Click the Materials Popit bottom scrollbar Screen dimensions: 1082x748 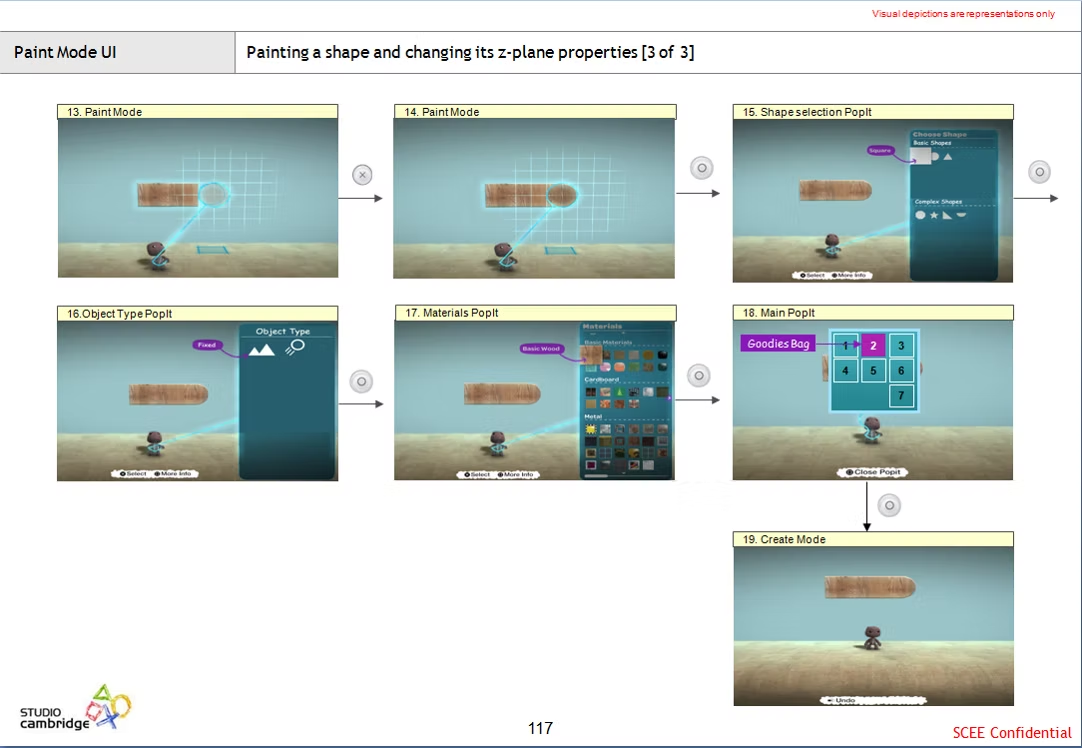pyautogui.click(x=596, y=476)
